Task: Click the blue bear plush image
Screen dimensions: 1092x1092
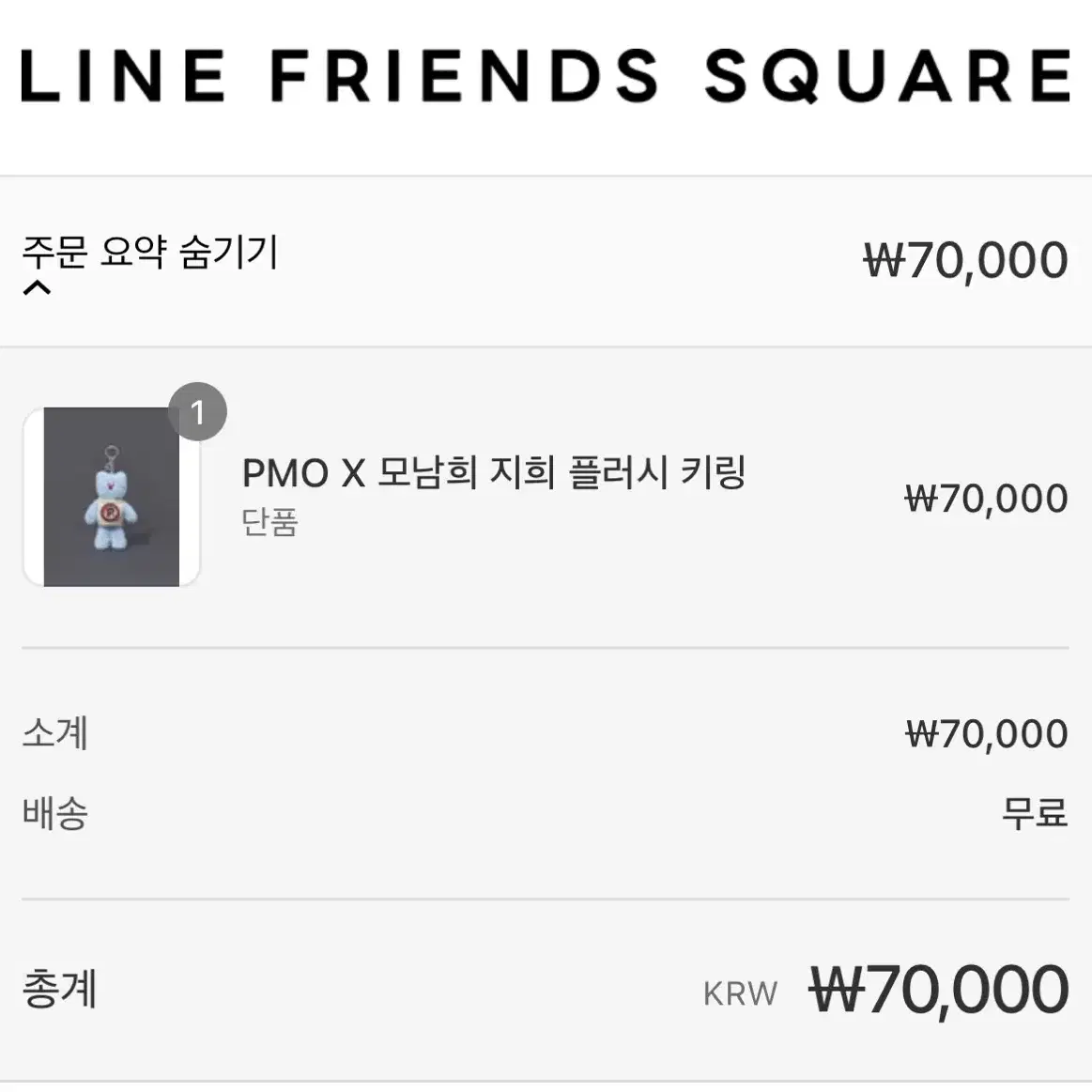Action: pyautogui.click(x=111, y=498)
